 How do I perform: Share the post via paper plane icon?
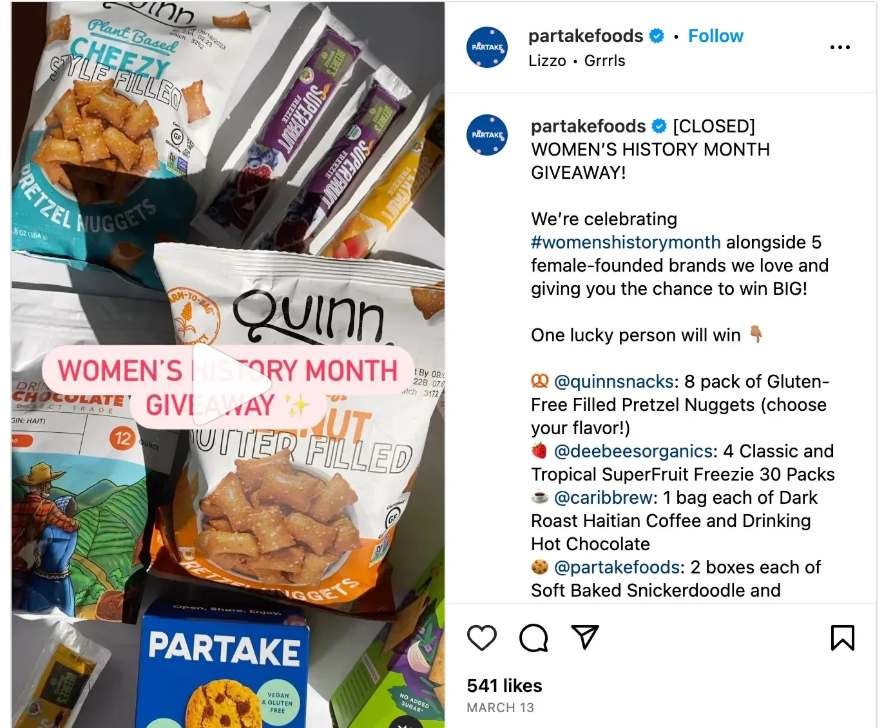(585, 637)
